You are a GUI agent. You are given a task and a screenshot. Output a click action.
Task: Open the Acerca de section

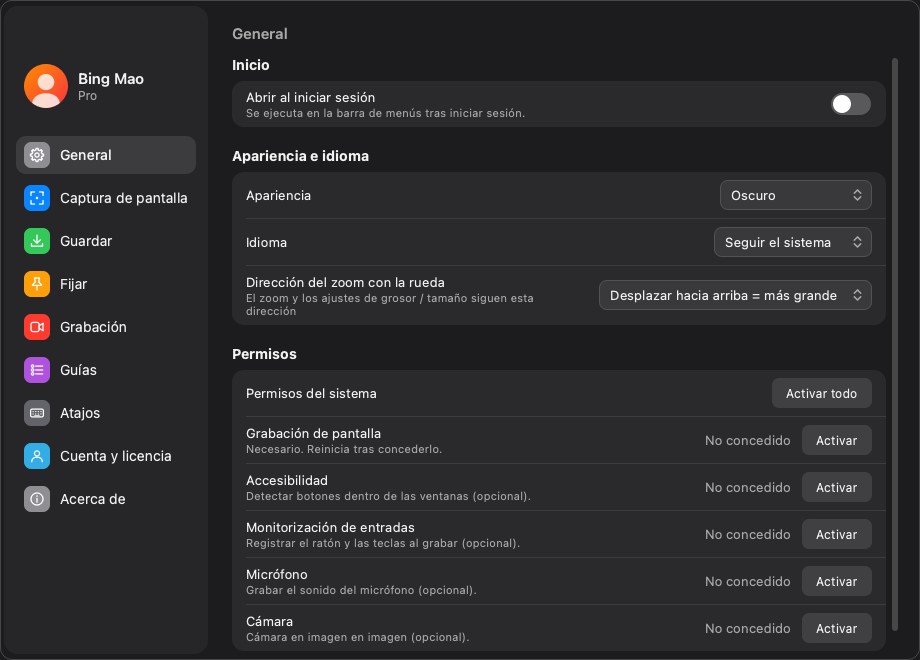(106, 499)
